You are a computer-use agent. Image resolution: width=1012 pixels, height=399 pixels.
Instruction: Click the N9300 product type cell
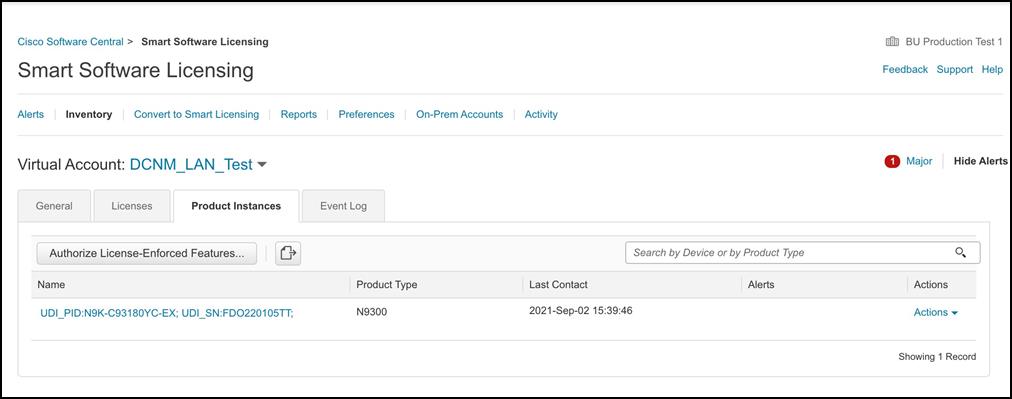[x=372, y=311]
